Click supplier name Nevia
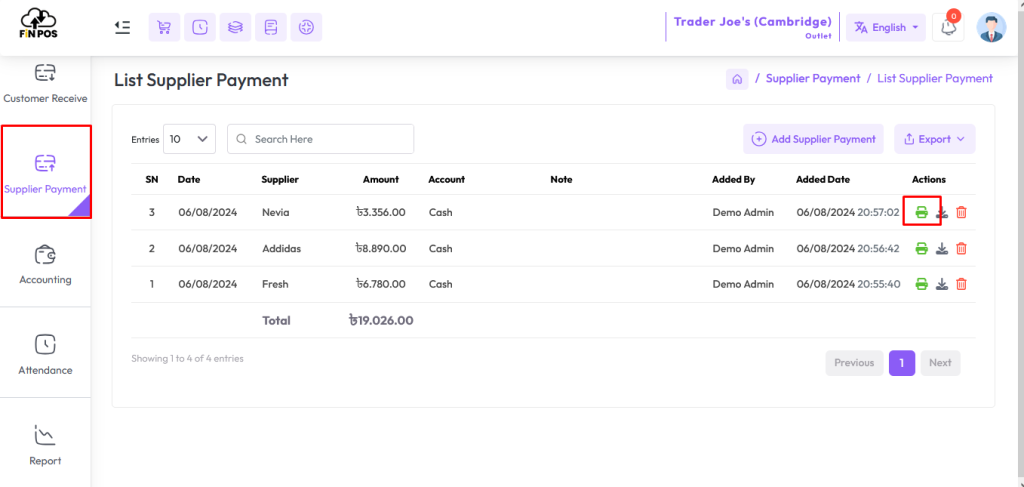The image size is (1024, 487). pos(275,212)
